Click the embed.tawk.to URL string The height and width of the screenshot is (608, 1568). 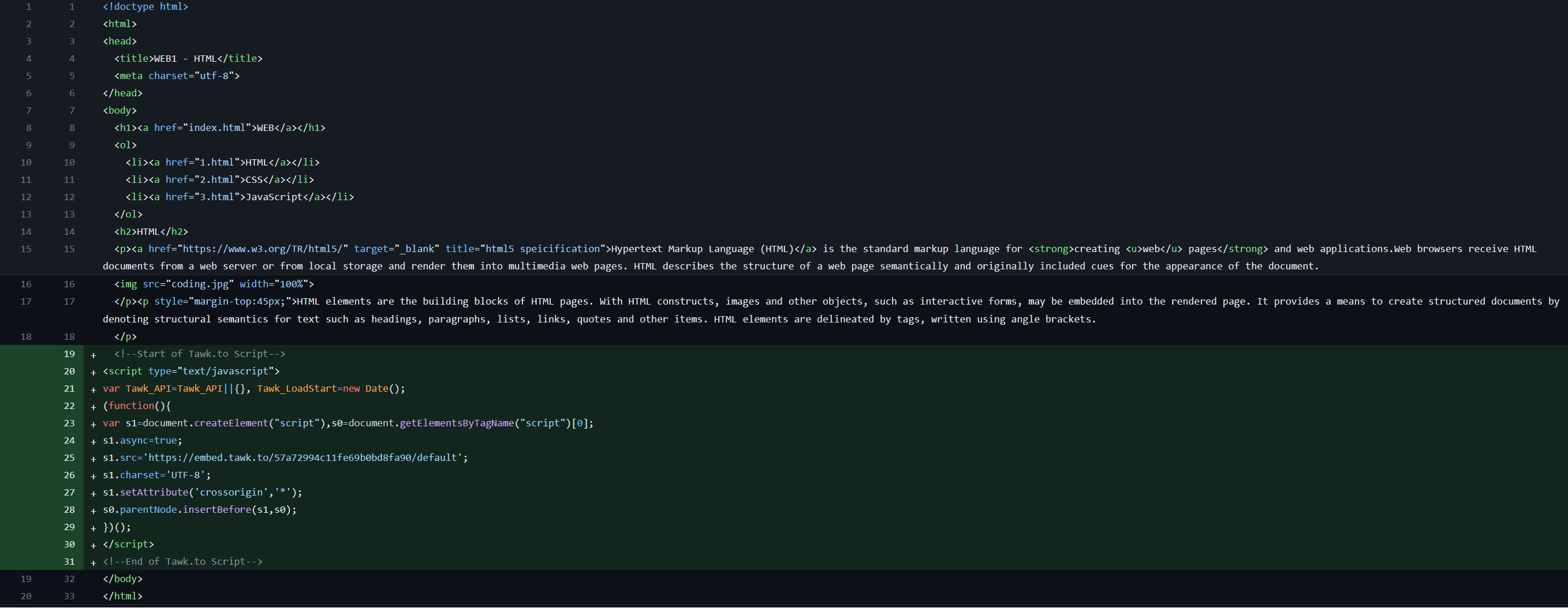(305, 458)
